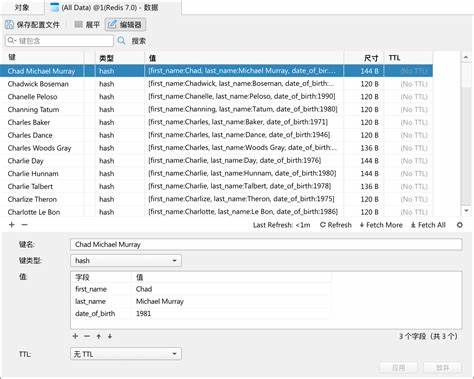Click the Refresh button
This screenshot has width=474, height=379.
coord(336,225)
